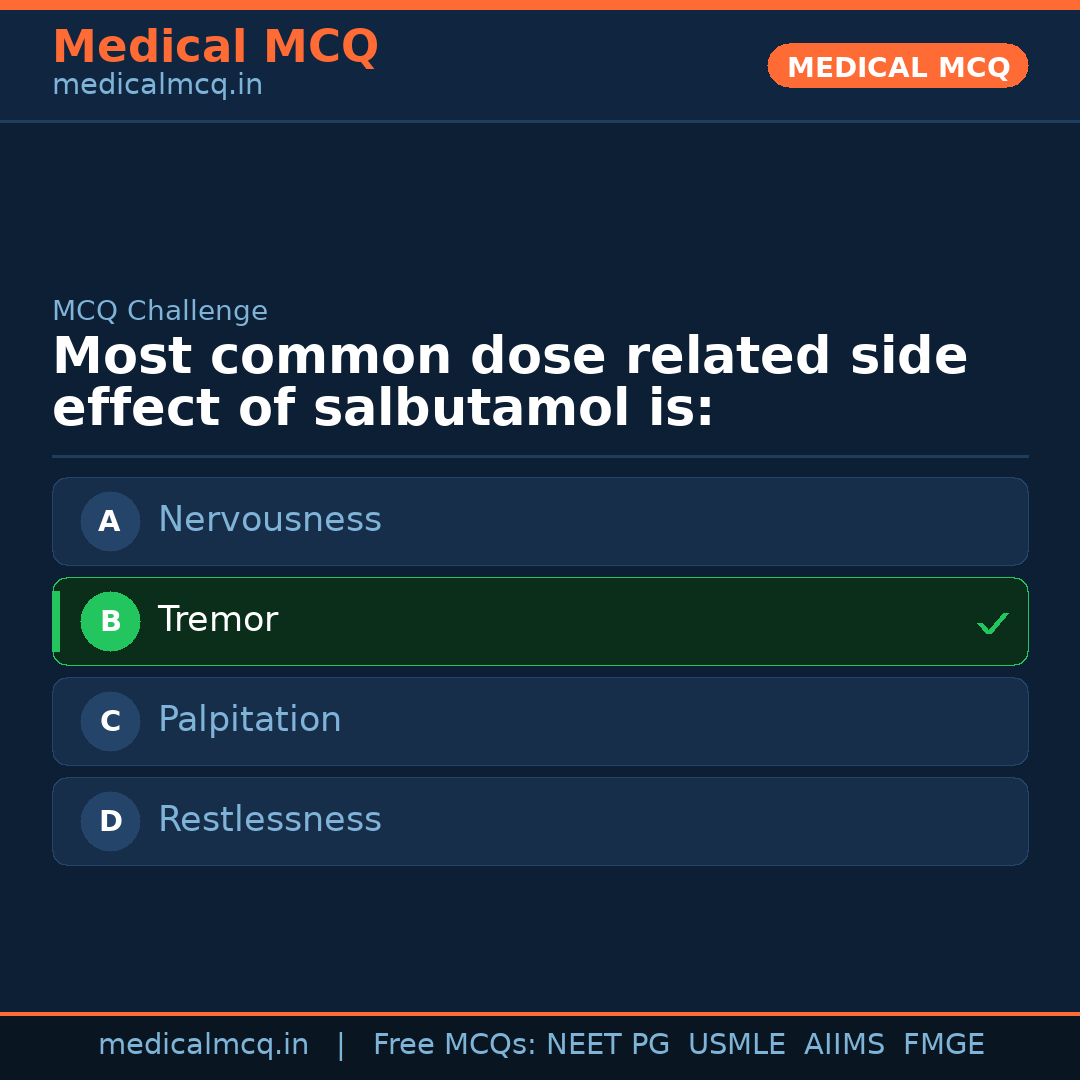Click the circular D badge icon
The image size is (1080, 1080).
[x=110, y=821]
